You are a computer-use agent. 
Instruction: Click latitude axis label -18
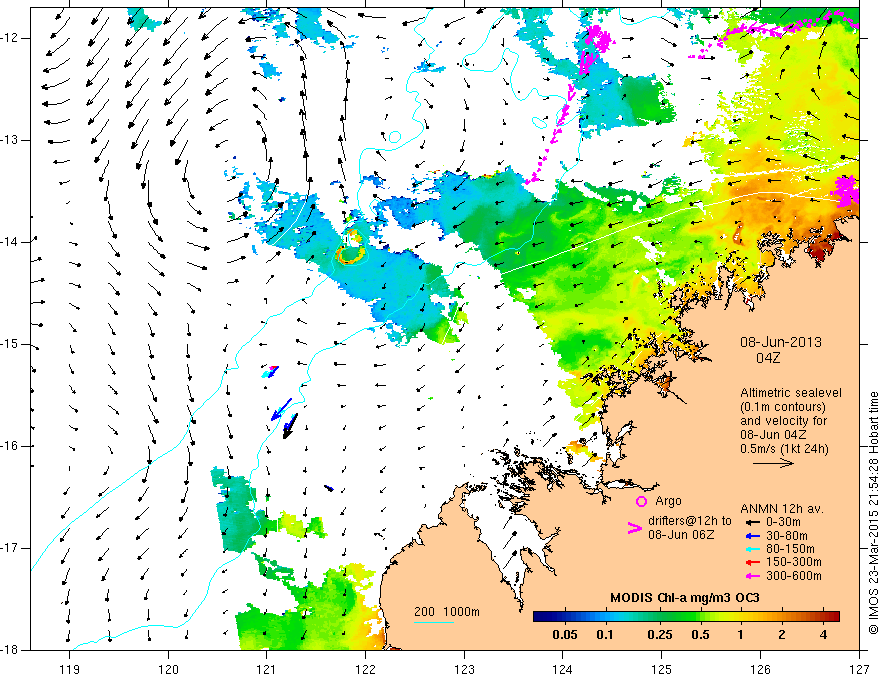pos(10,650)
